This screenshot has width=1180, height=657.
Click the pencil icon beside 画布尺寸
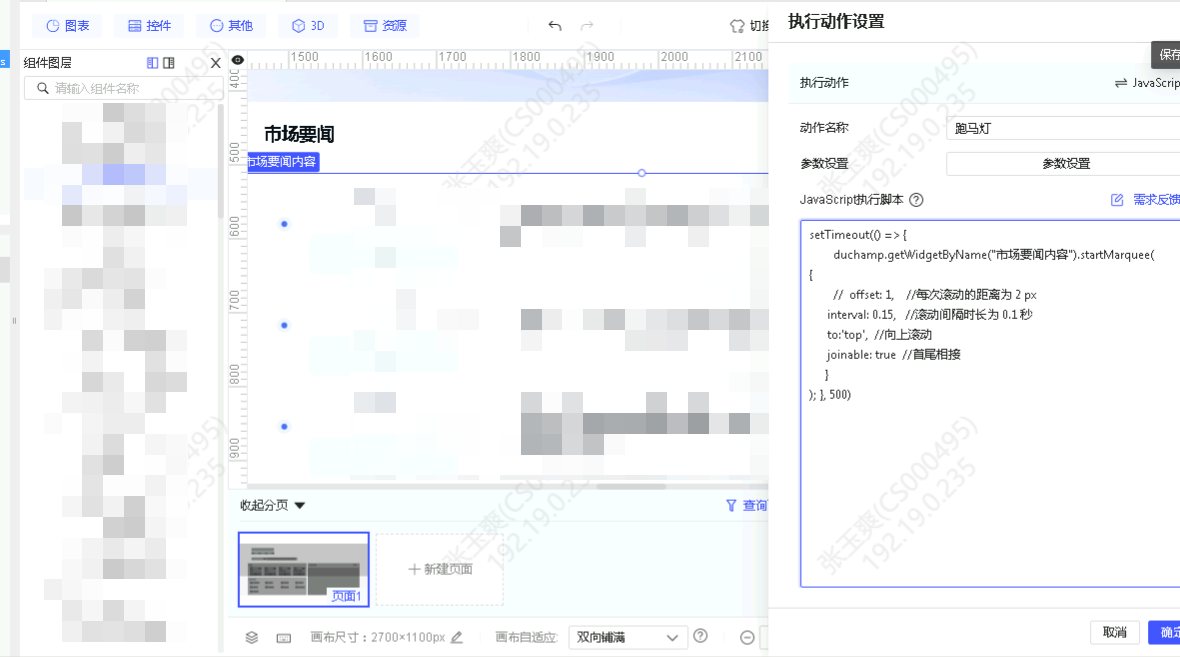click(457, 637)
